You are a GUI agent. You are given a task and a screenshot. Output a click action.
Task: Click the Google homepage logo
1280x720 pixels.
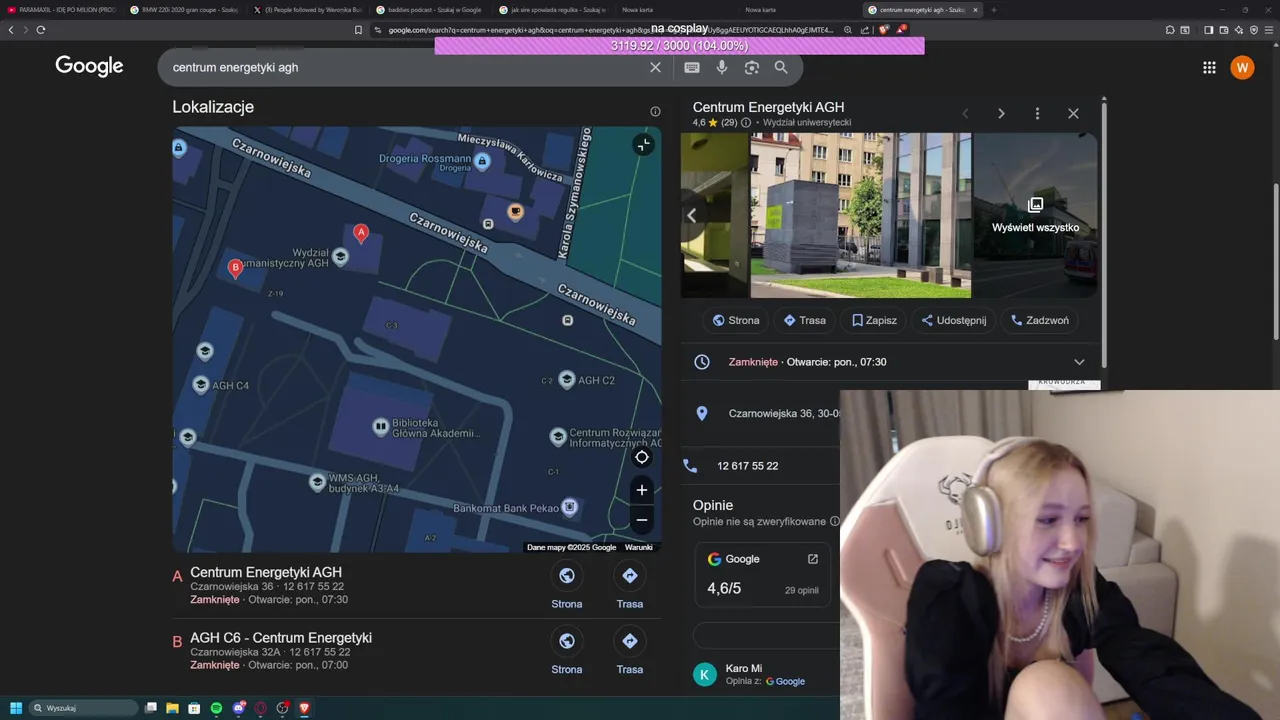coord(89,66)
